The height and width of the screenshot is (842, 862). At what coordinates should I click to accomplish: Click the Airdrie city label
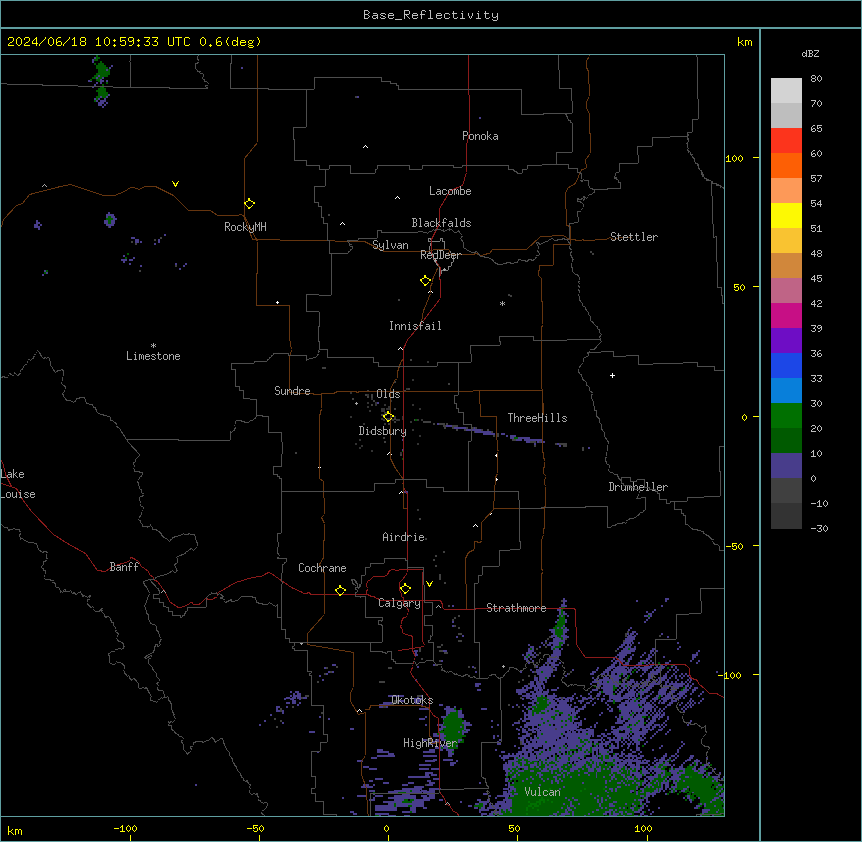tap(404, 537)
